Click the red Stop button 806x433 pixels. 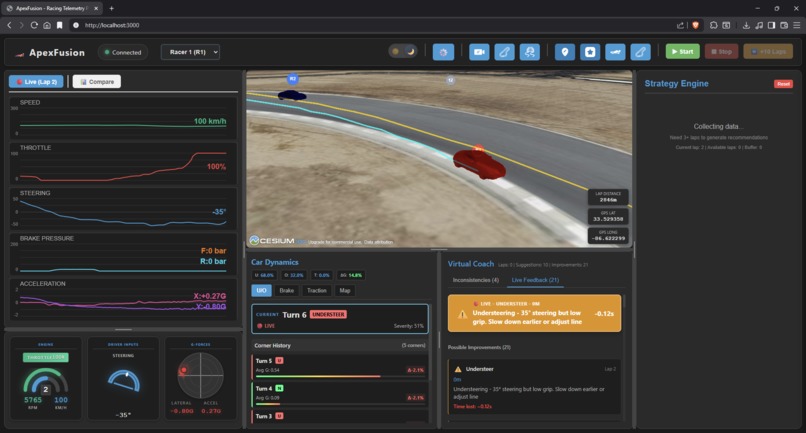722,51
